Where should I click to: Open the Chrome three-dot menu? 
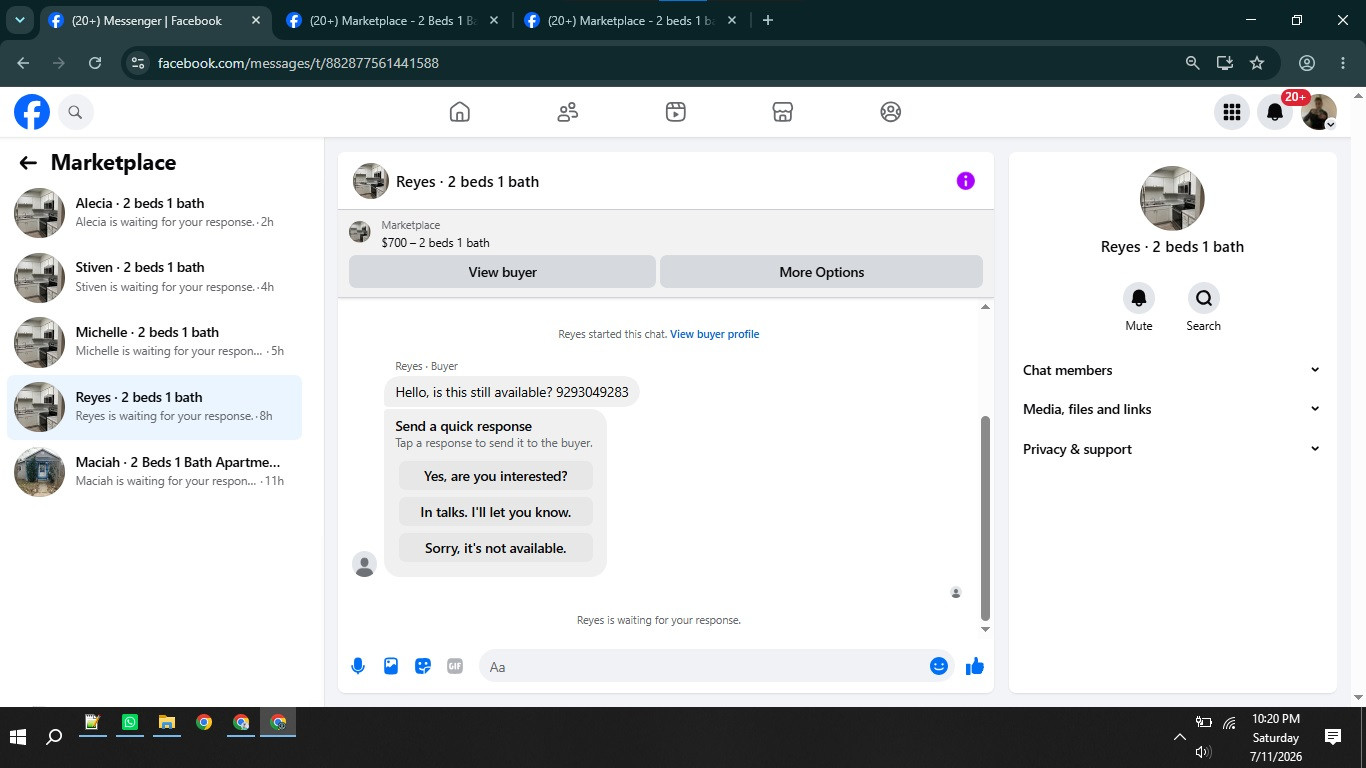(x=1343, y=63)
